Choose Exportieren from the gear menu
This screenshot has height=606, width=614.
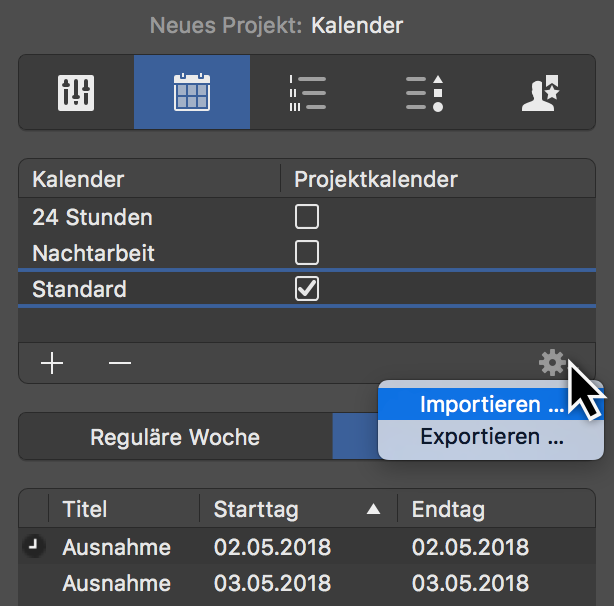491,437
